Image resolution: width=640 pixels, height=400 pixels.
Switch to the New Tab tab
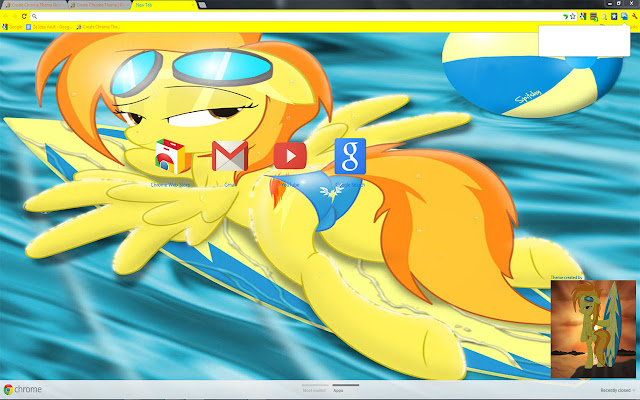[x=147, y=5]
